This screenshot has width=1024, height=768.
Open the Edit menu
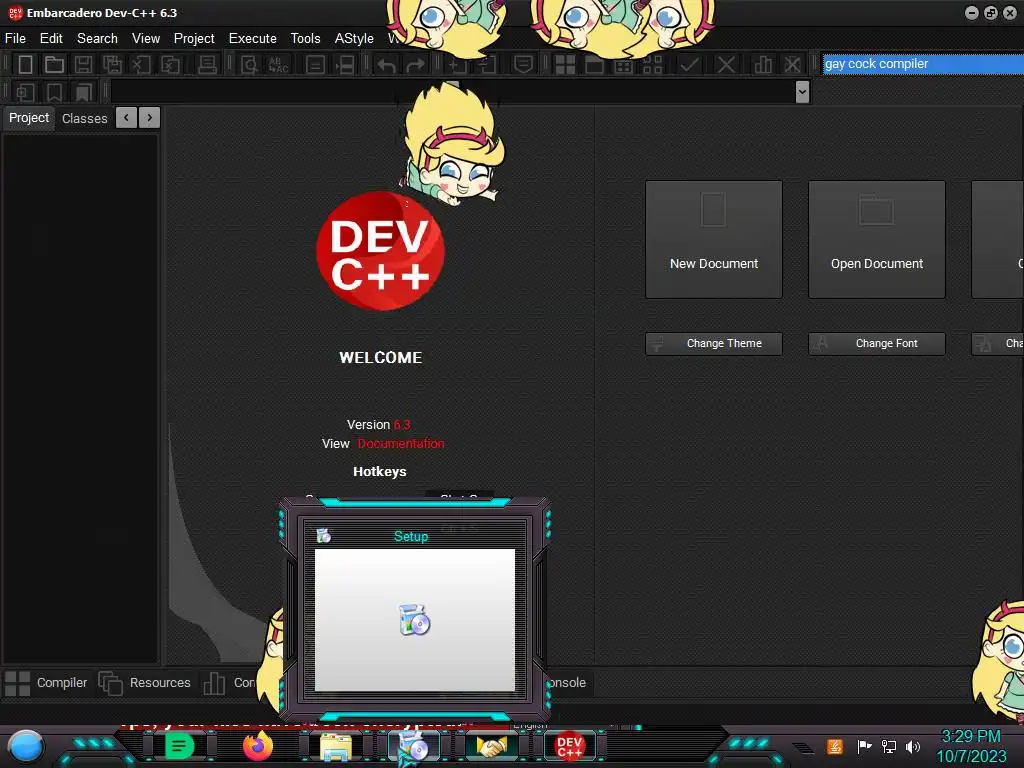pyautogui.click(x=51, y=39)
